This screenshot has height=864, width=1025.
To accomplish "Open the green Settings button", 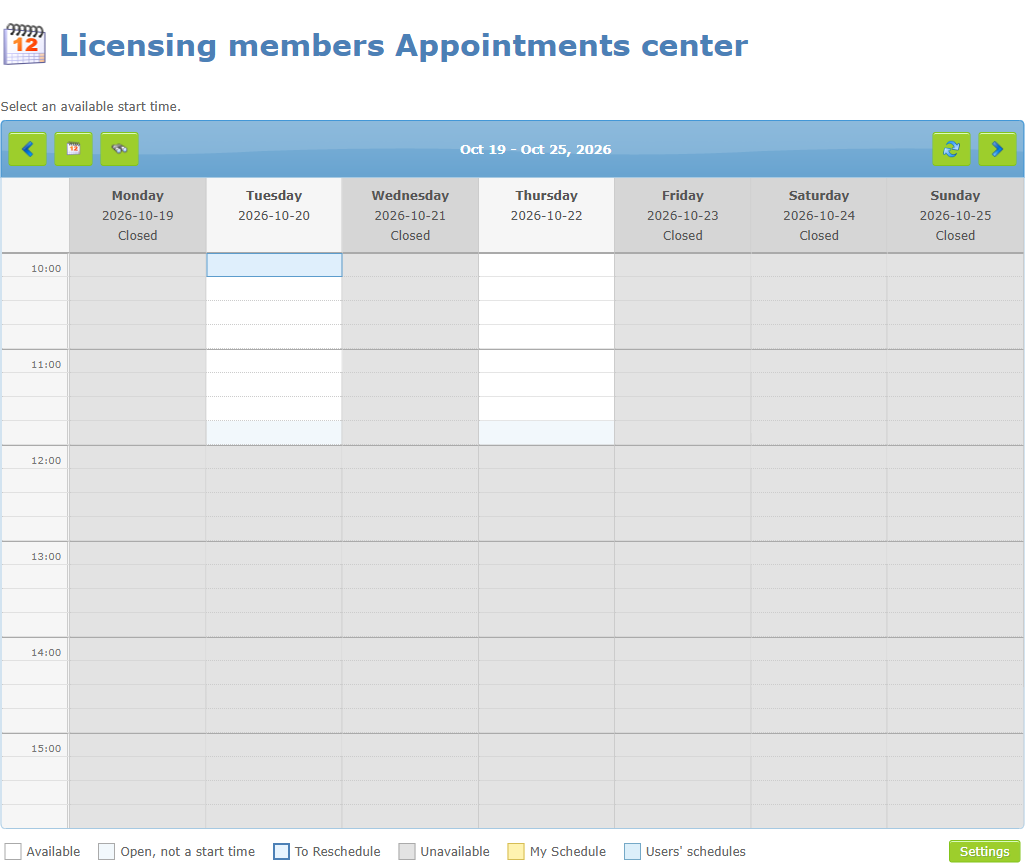I will point(984,851).
